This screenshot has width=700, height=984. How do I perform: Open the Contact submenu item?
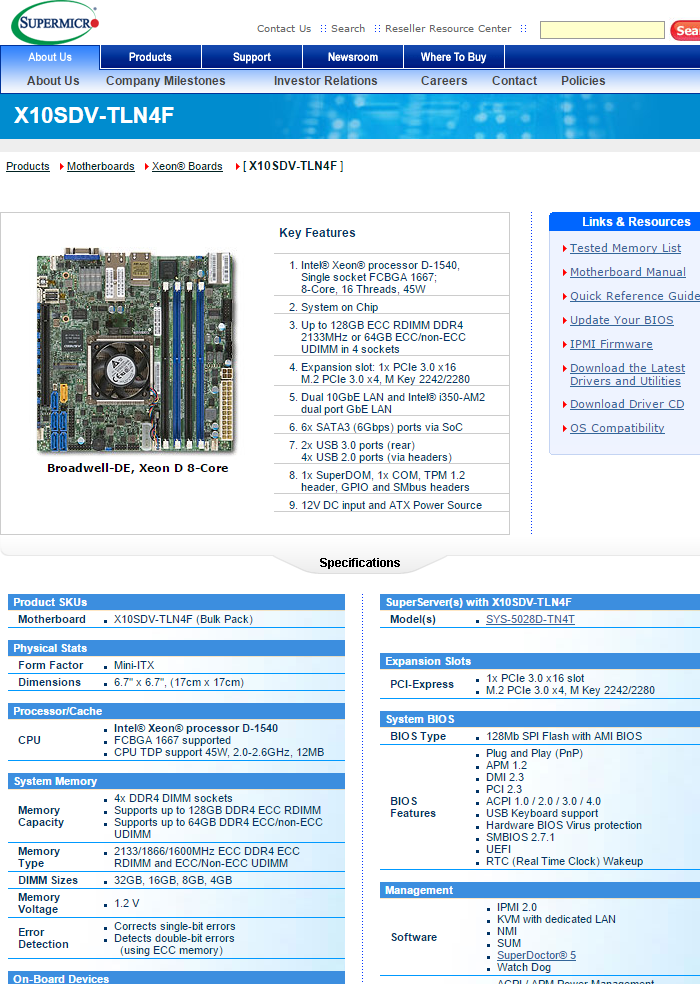pyautogui.click(x=514, y=81)
